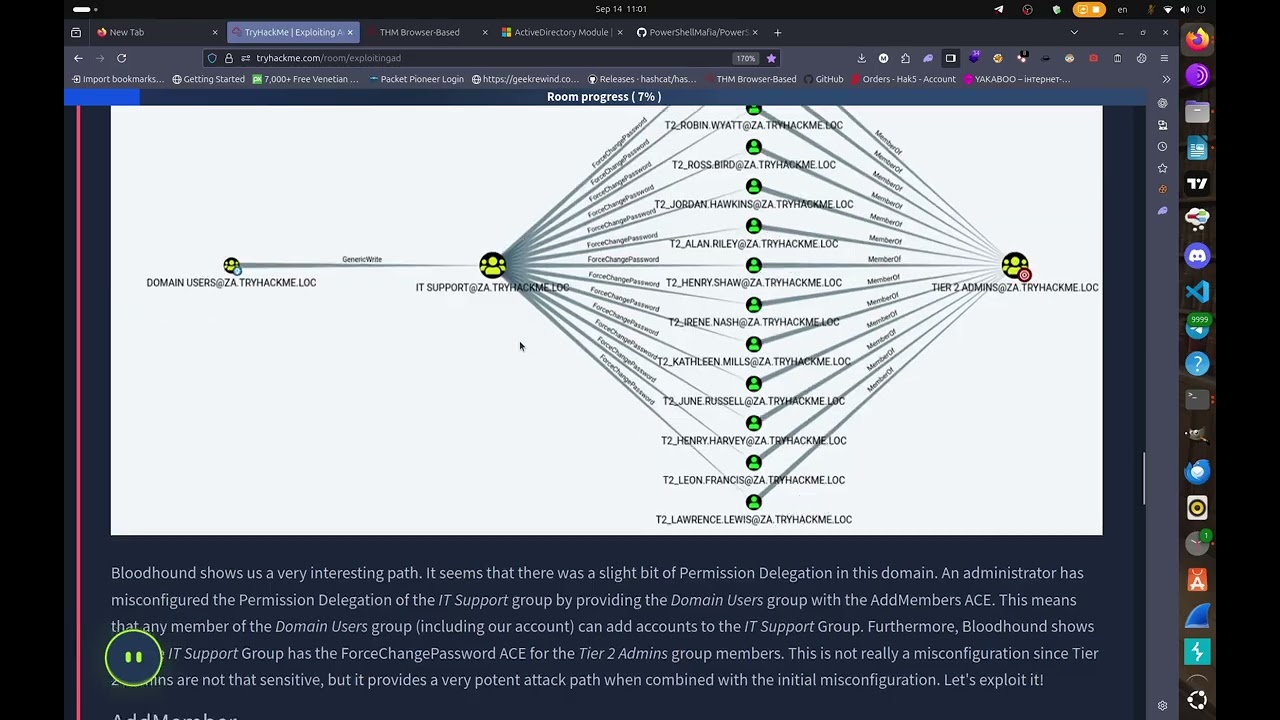The height and width of the screenshot is (720, 1280).
Task: Open Tor Browser from the dock
Action: pyautogui.click(x=1197, y=76)
